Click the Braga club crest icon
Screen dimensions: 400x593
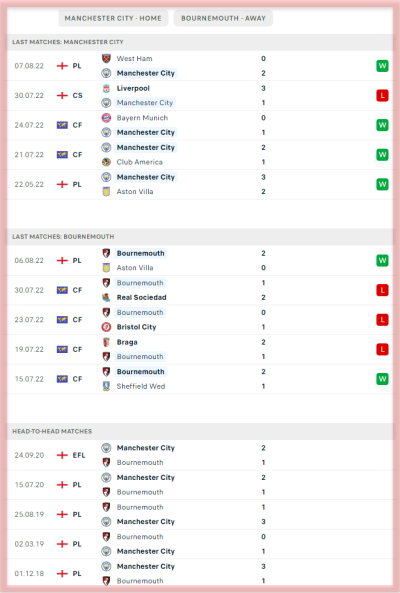click(x=106, y=342)
